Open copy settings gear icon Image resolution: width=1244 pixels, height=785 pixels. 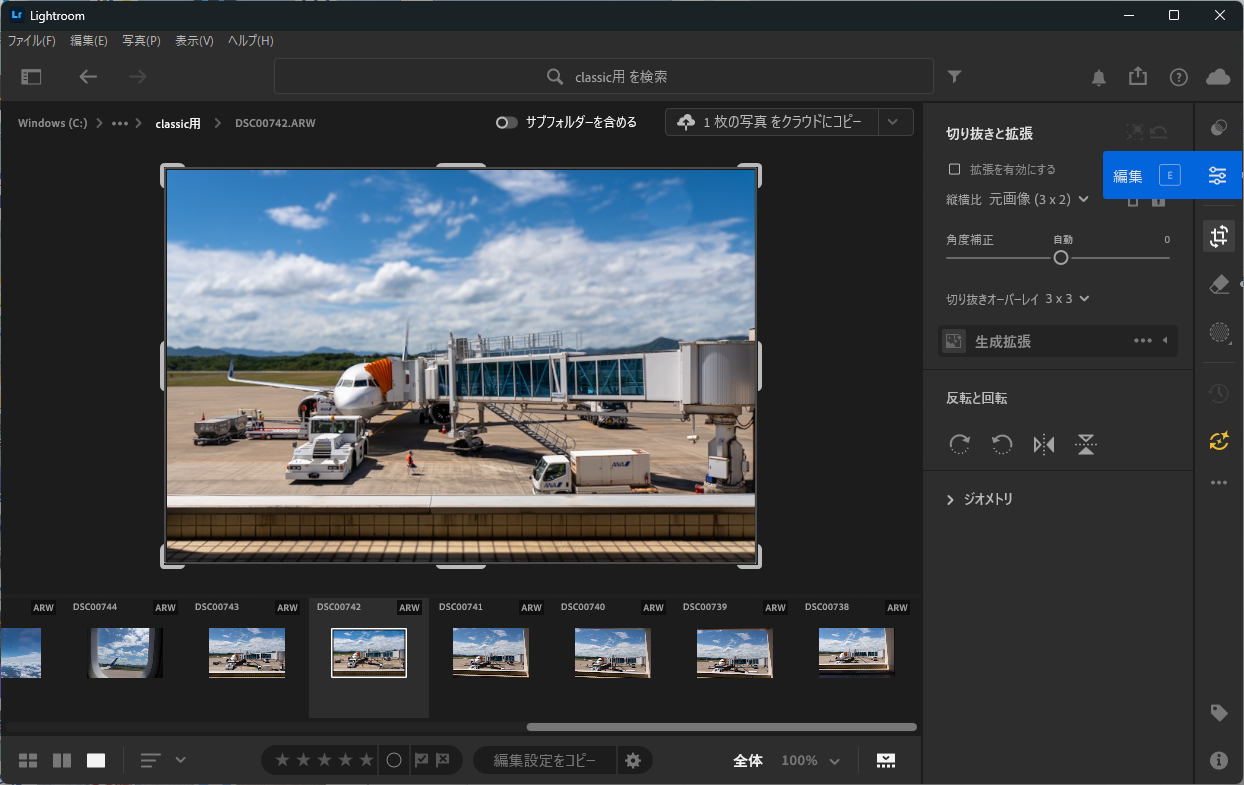click(633, 761)
